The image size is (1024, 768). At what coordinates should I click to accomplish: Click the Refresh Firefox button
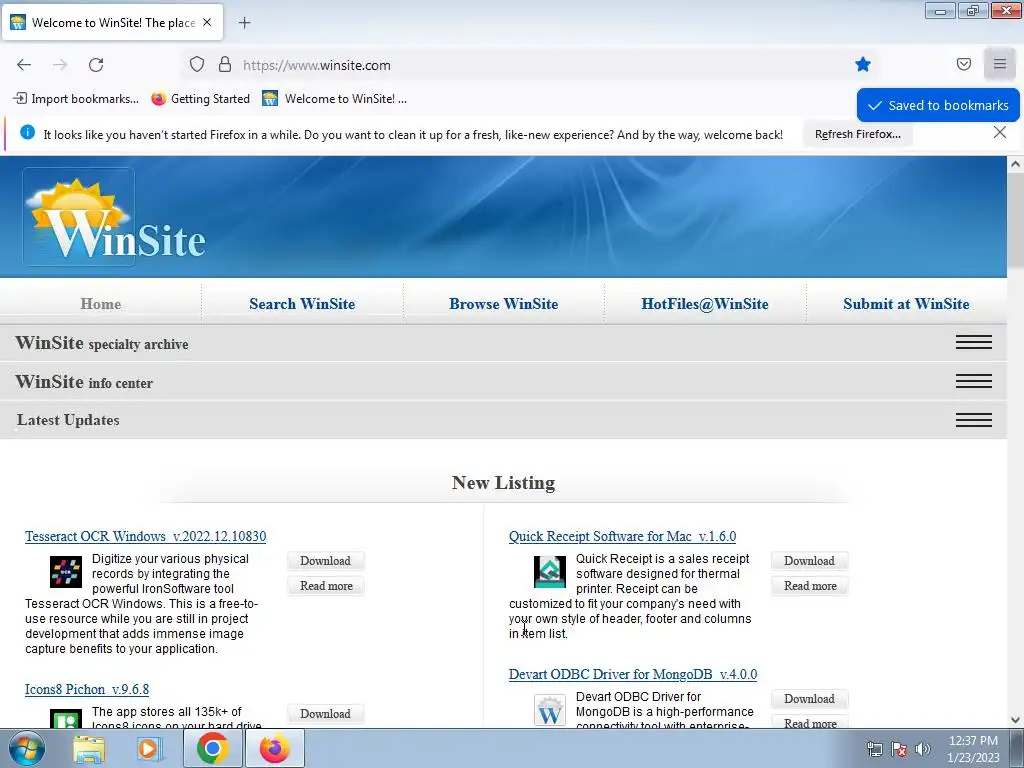(857, 134)
